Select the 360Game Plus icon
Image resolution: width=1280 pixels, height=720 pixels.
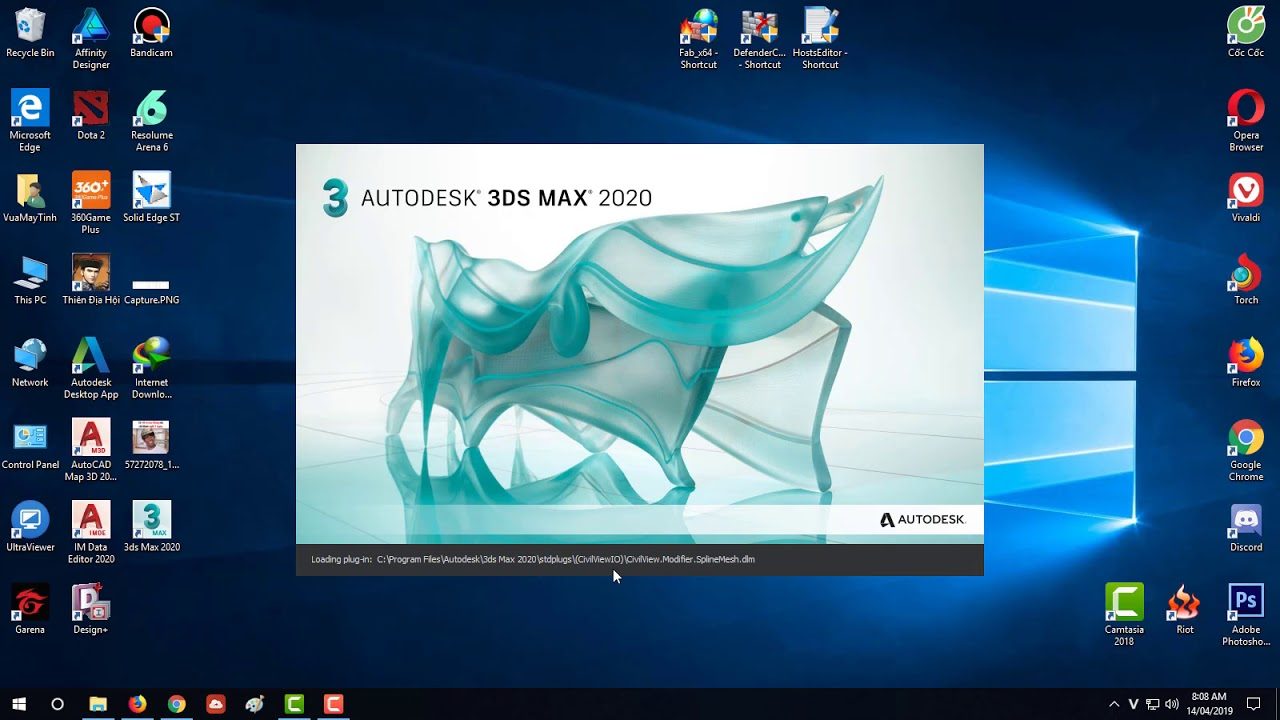(x=91, y=203)
